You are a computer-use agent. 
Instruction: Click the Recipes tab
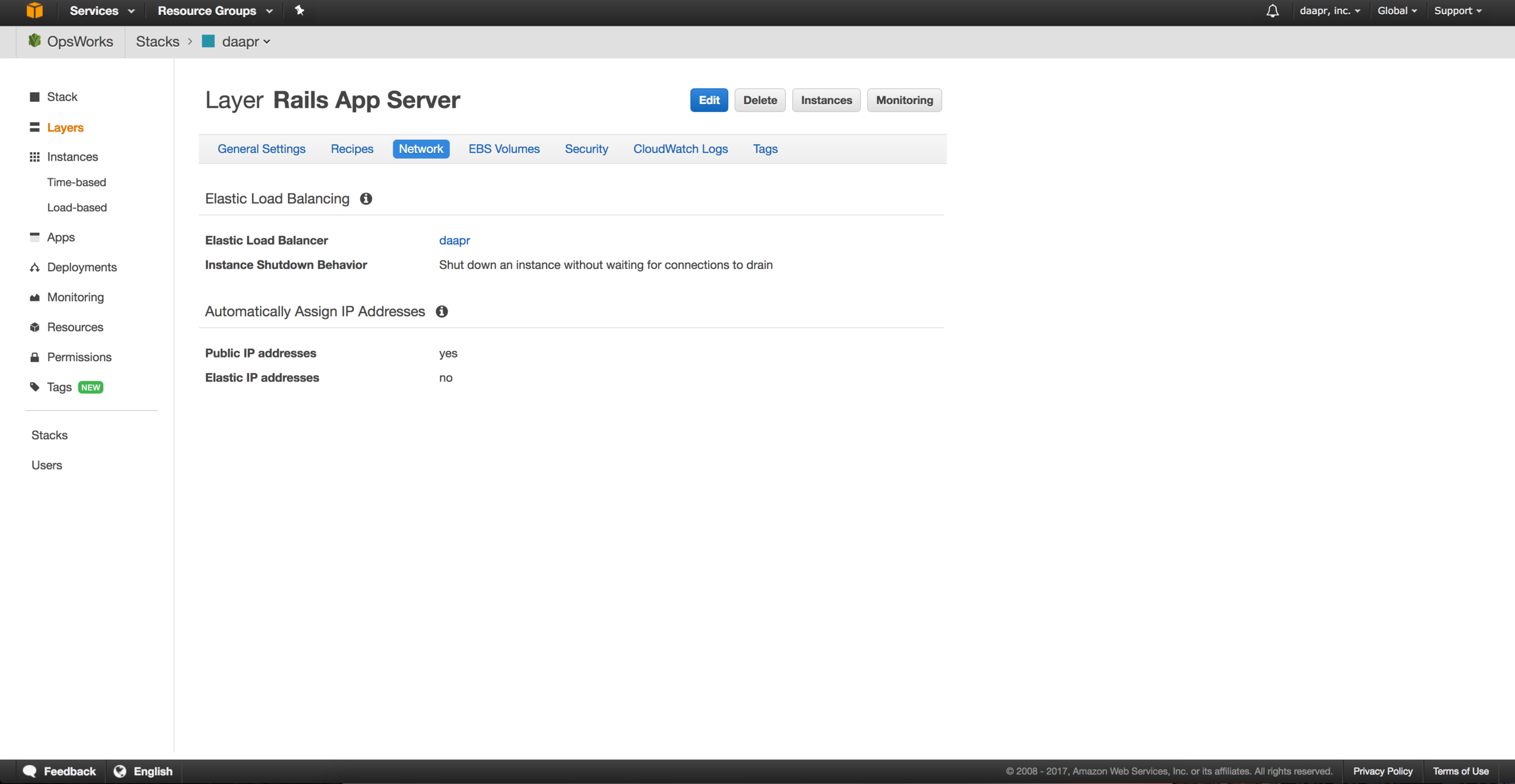tap(352, 148)
